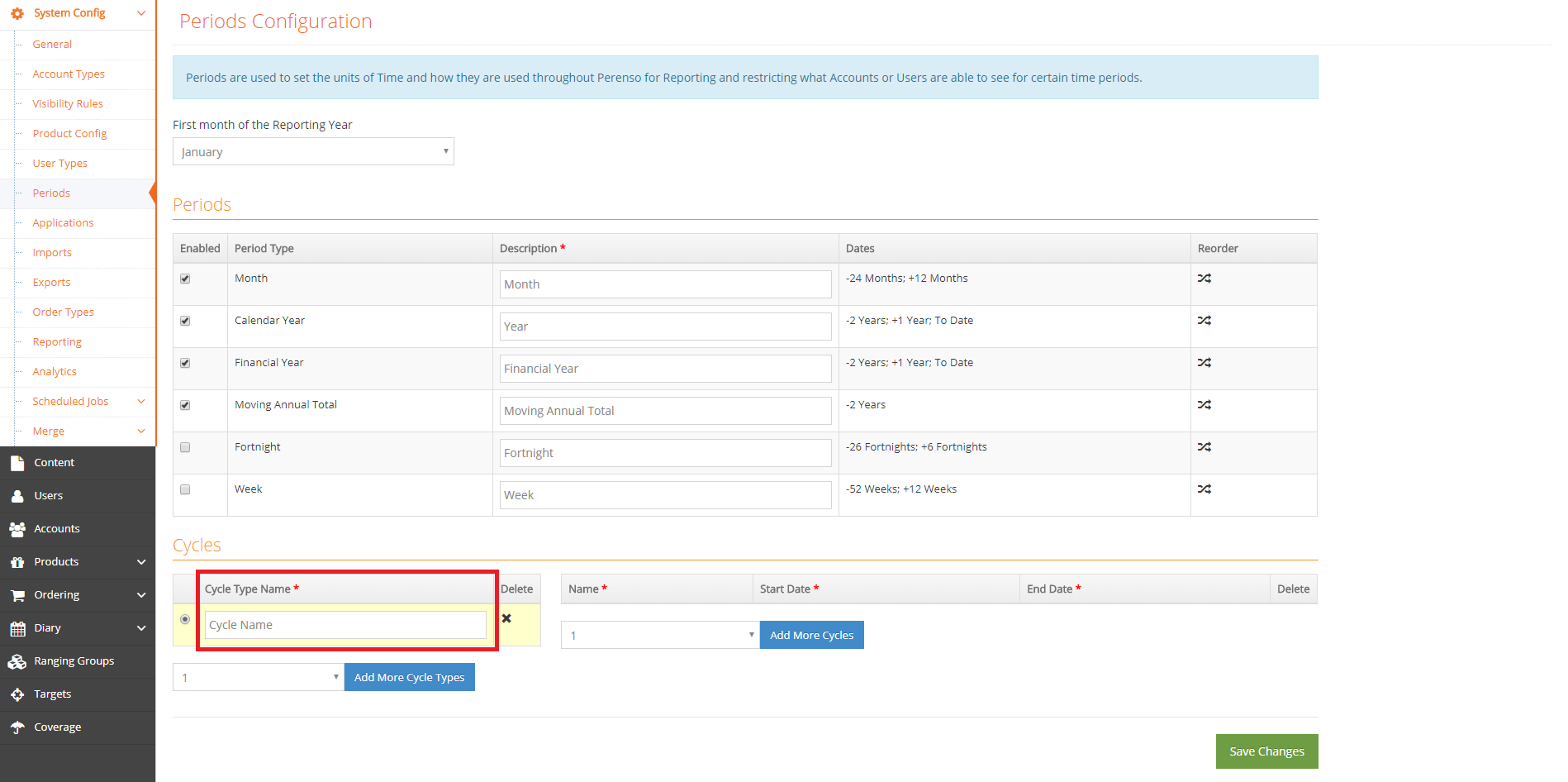This screenshot has height=782, width=1568.
Task: Expand the Products menu chevron
Action: [141, 562]
